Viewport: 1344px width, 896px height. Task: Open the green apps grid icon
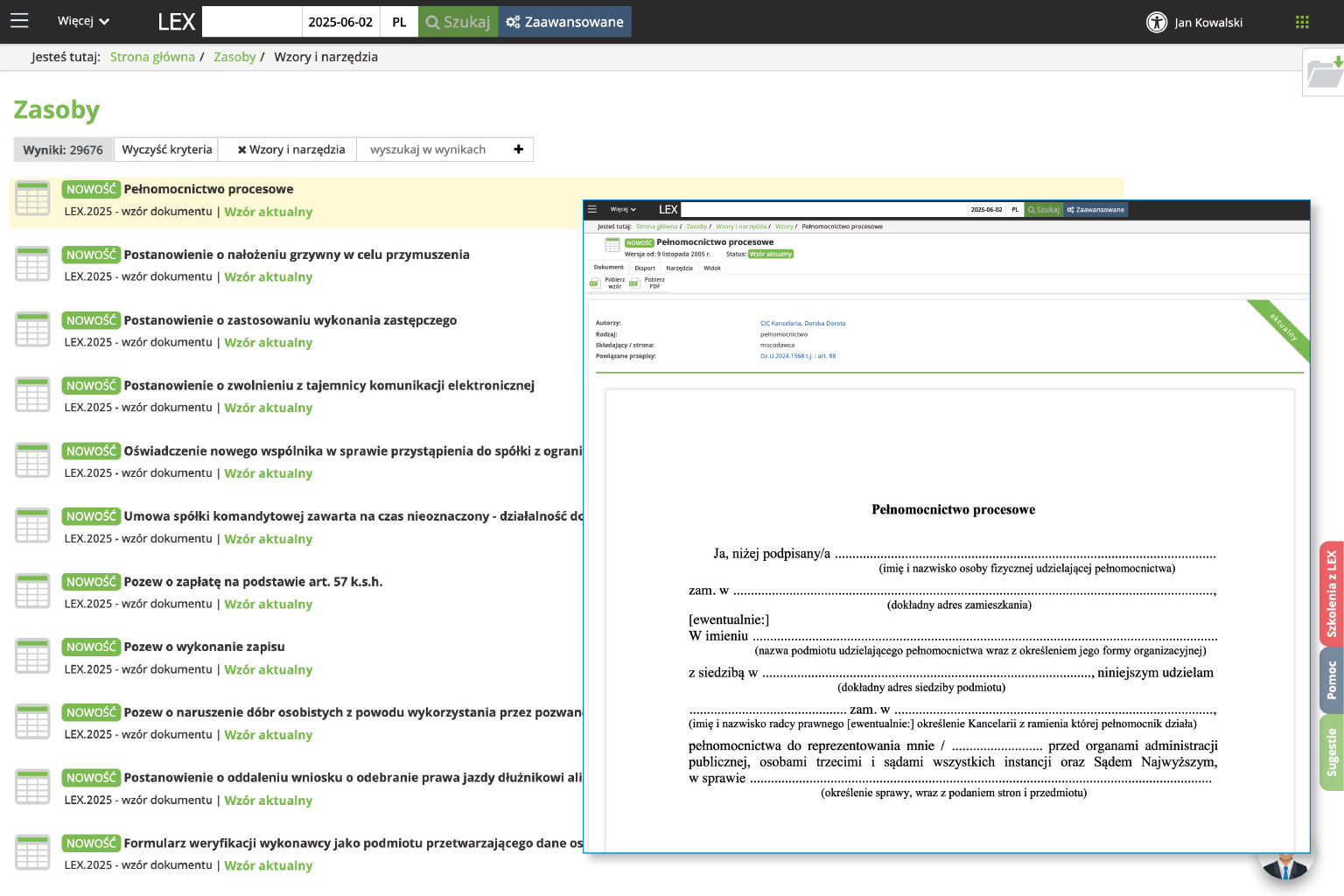(1302, 23)
